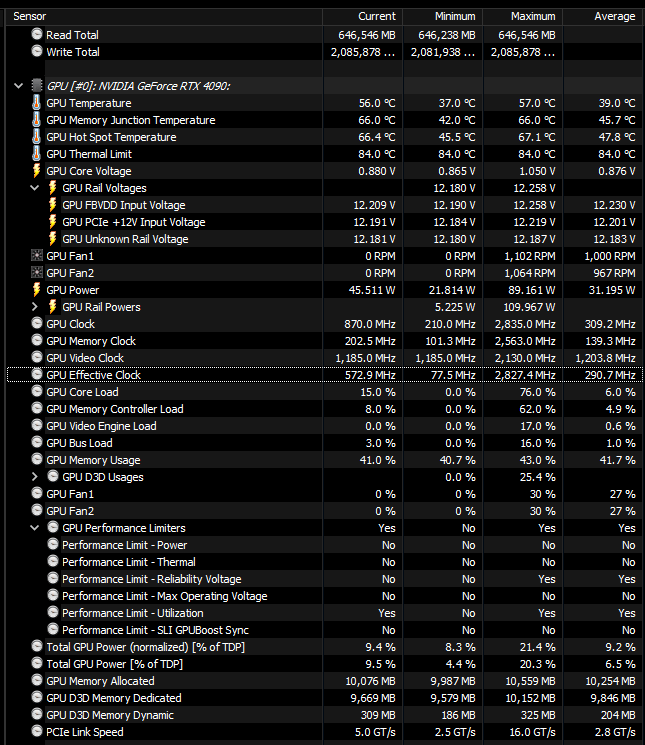645x745 pixels.
Task: Click the Minimum column header
Action: coord(443,16)
